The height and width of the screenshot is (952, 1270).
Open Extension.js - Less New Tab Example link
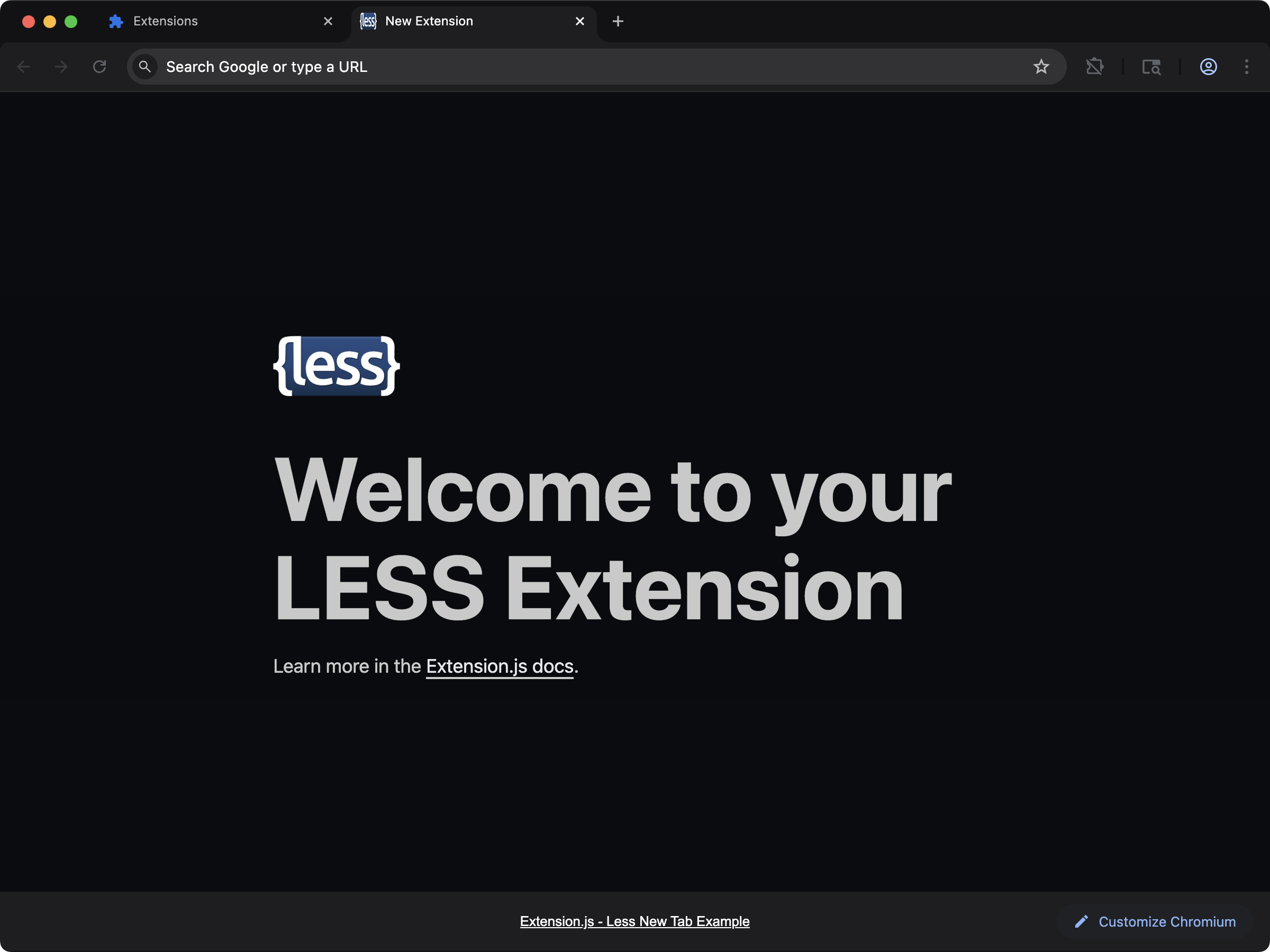pos(634,921)
